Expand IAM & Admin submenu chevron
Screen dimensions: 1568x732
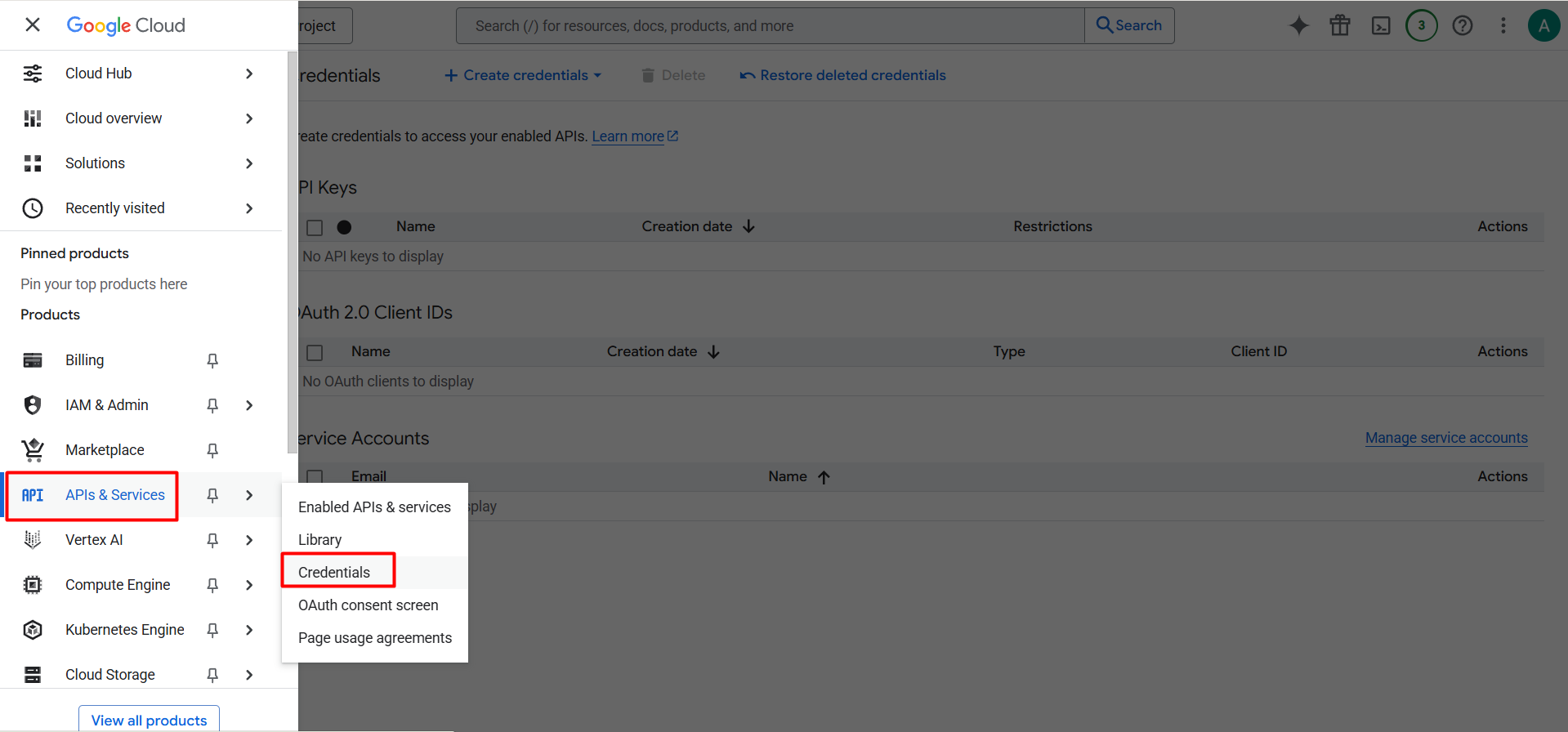pos(249,405)
